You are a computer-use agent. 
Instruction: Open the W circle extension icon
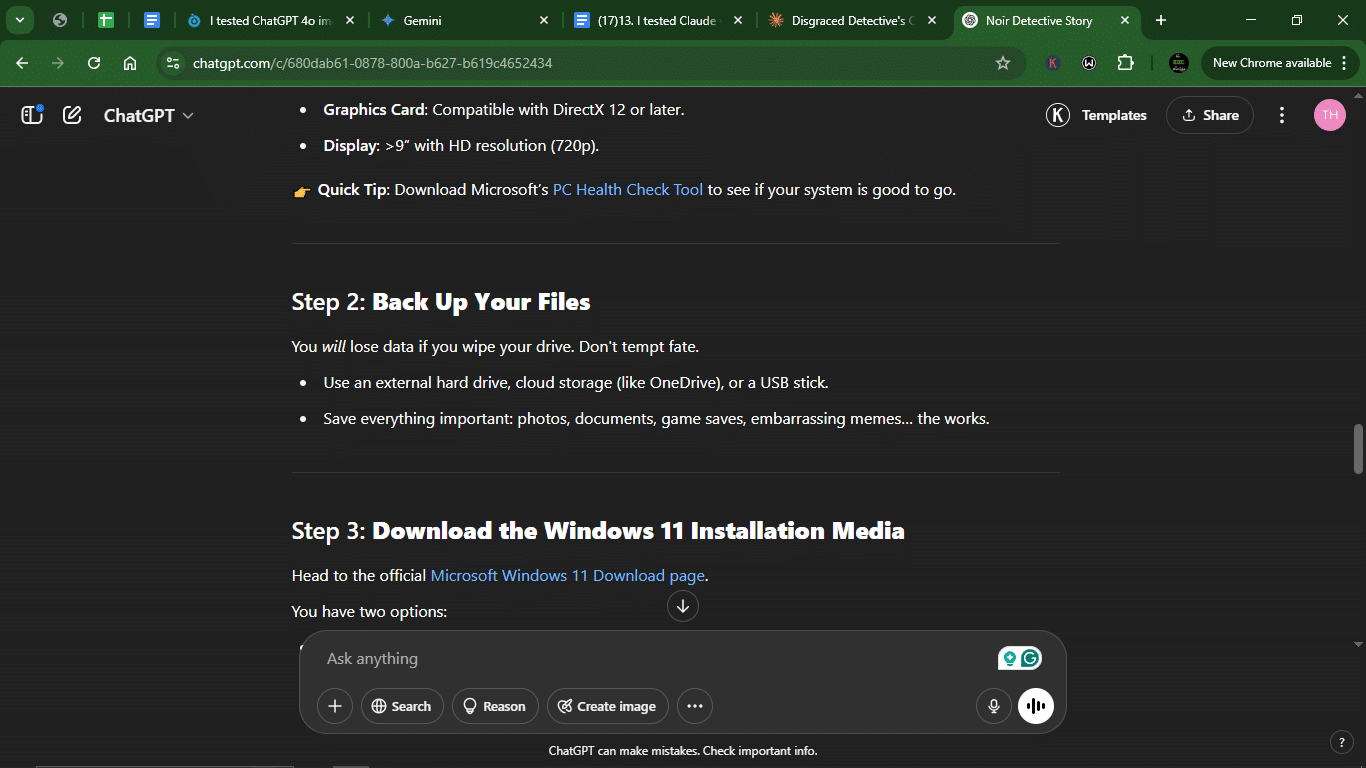[x=1089, y=63]
